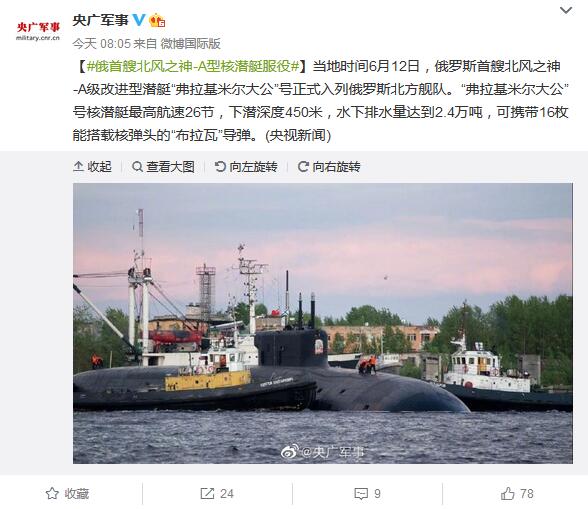Screen dimensions: 588x509
Task: Open the post options chevron menu
Action: click(x=566, y=11)
